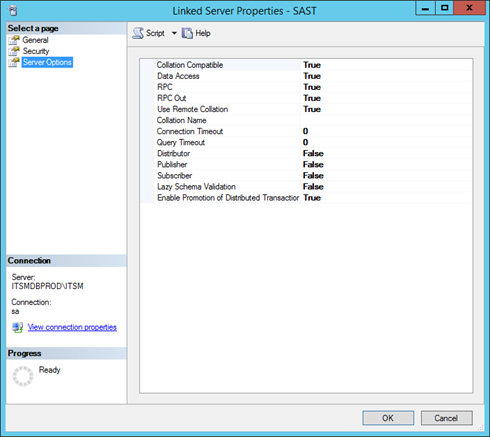Open the Script dropdown arrow

pos(174,33)
